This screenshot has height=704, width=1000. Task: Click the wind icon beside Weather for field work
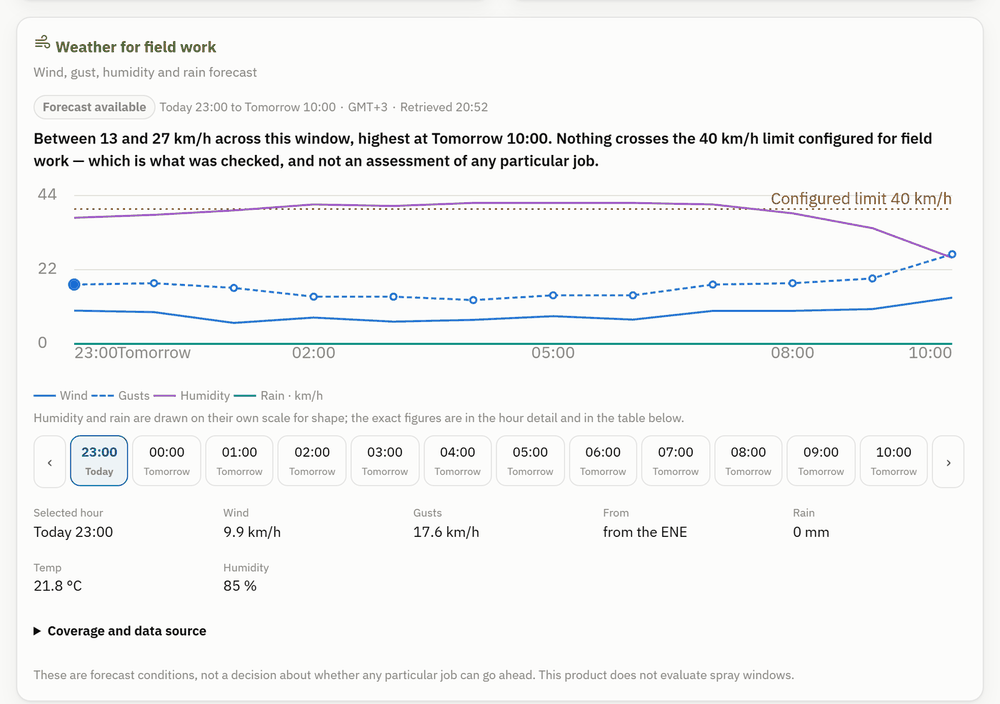(42, 42)
